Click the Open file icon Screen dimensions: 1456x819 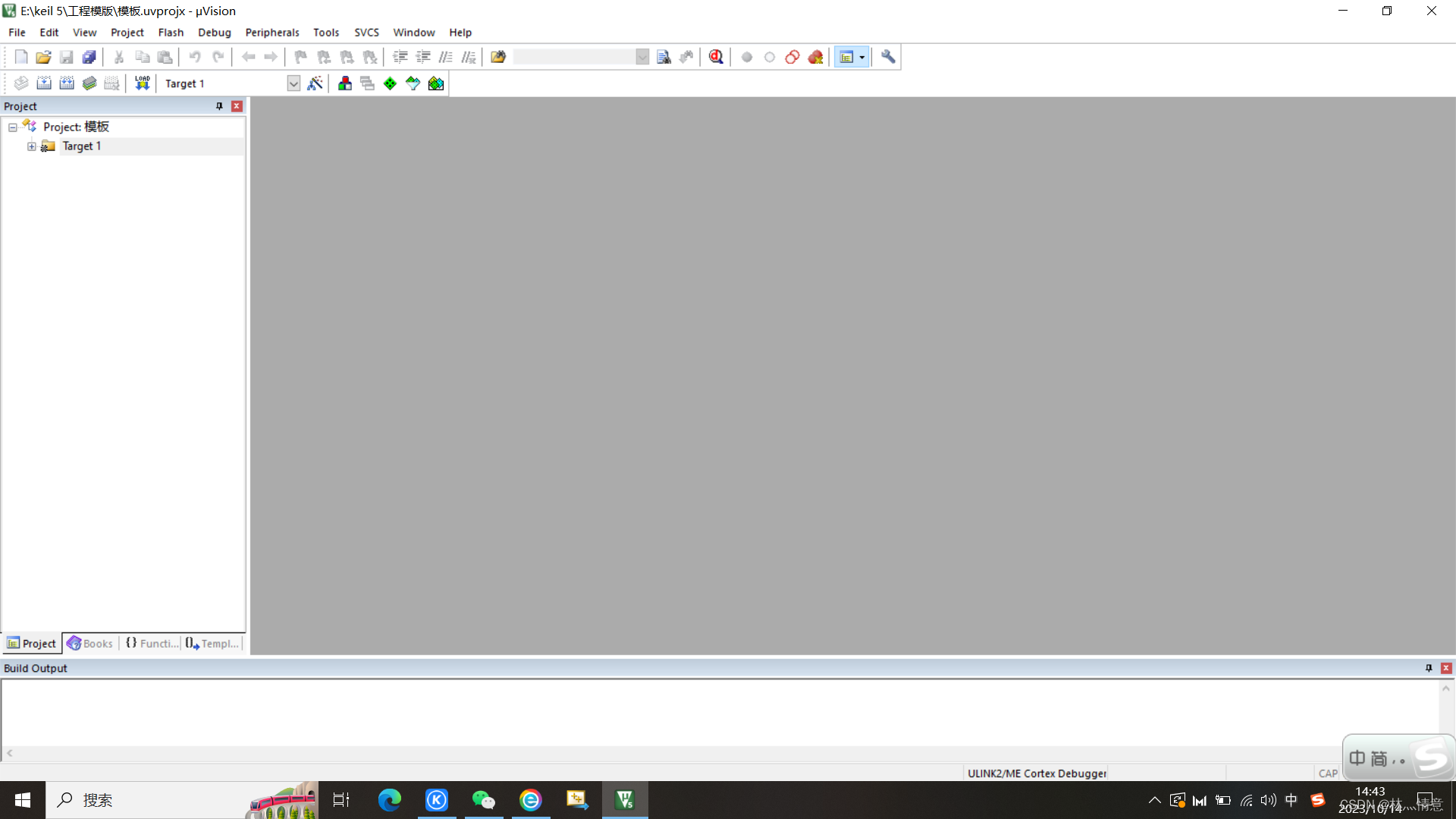[43, 57]
